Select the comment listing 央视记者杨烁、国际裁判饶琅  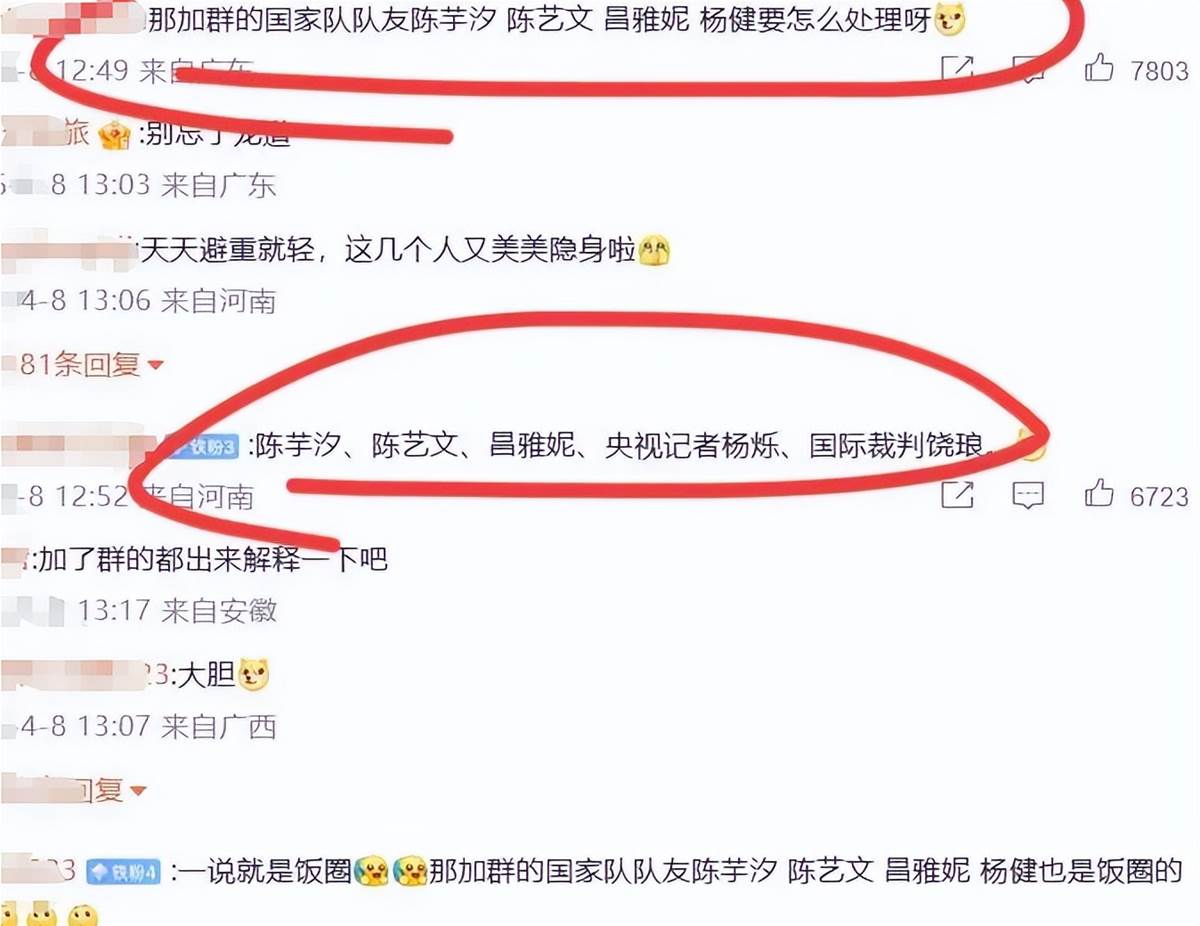(x=622, y=446)
